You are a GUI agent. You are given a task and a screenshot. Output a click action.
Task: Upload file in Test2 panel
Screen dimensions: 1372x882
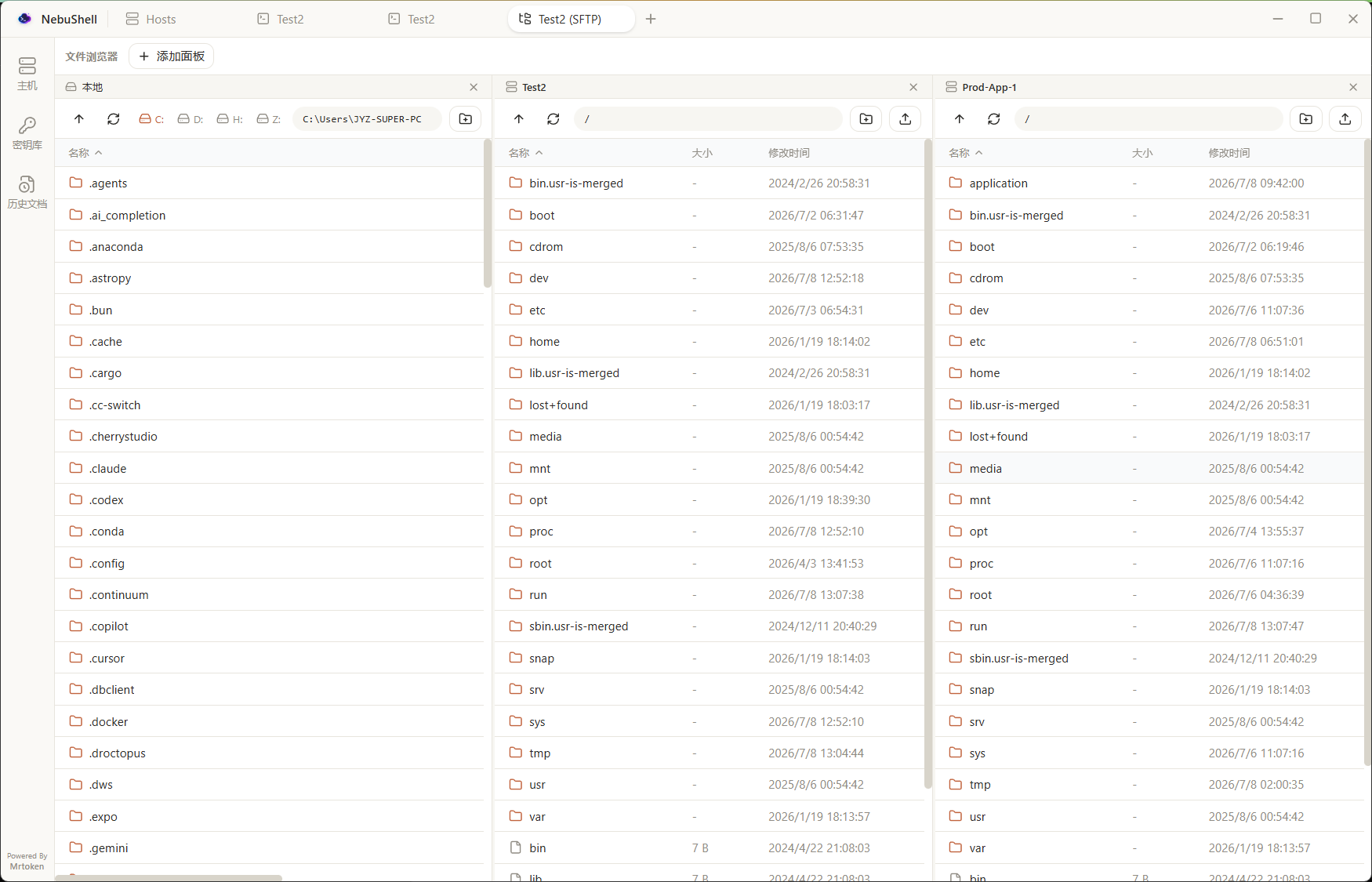(x=906, y=119)
